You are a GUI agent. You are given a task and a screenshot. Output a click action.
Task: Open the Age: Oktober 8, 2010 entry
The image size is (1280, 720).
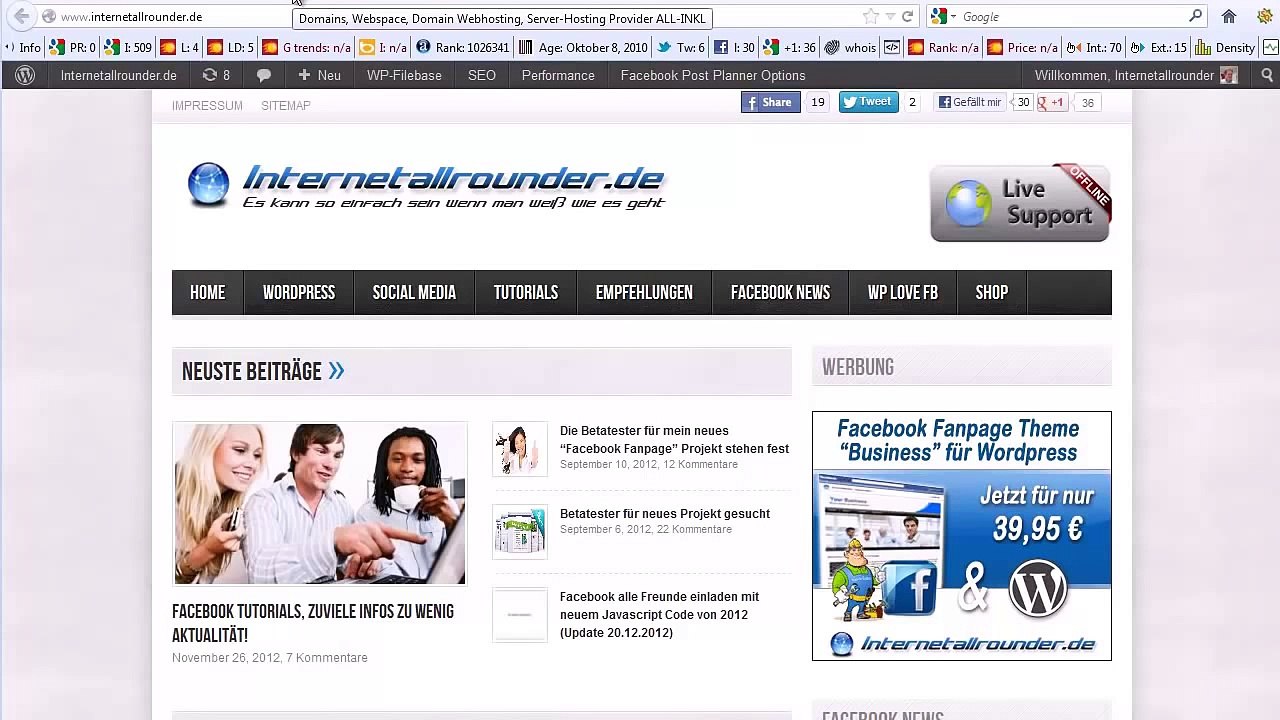click(582, 47)
